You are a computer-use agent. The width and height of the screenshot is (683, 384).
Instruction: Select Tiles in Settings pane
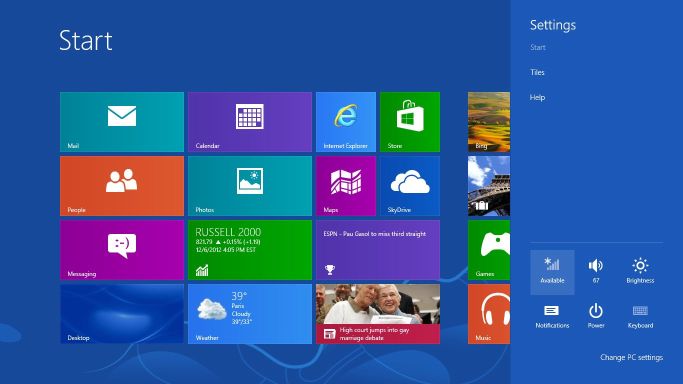[538, 72]
